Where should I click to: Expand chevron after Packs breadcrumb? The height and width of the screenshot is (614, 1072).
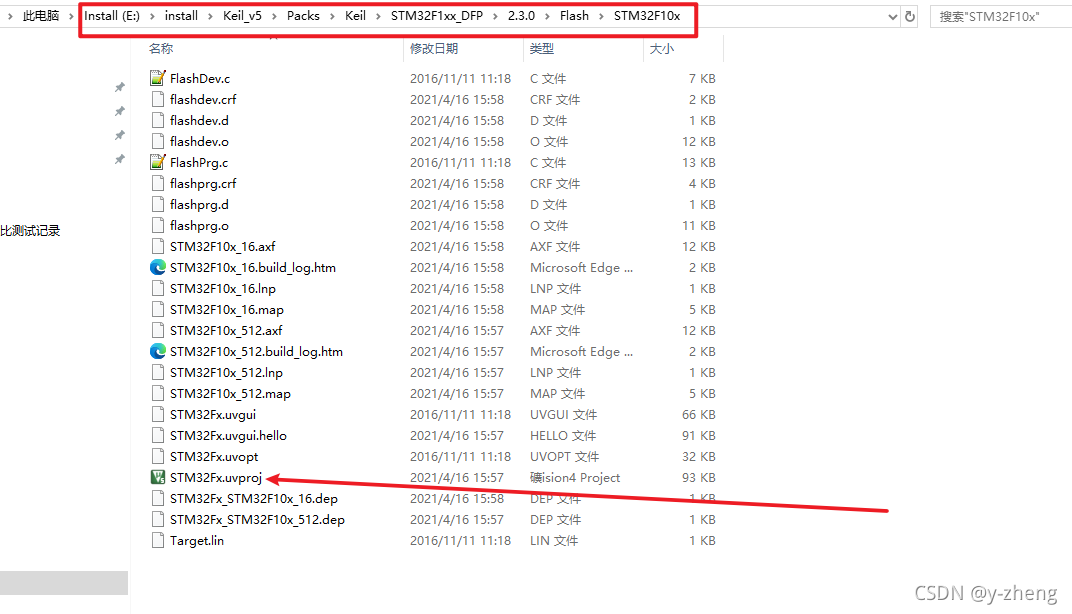click(x=332, y=16)
